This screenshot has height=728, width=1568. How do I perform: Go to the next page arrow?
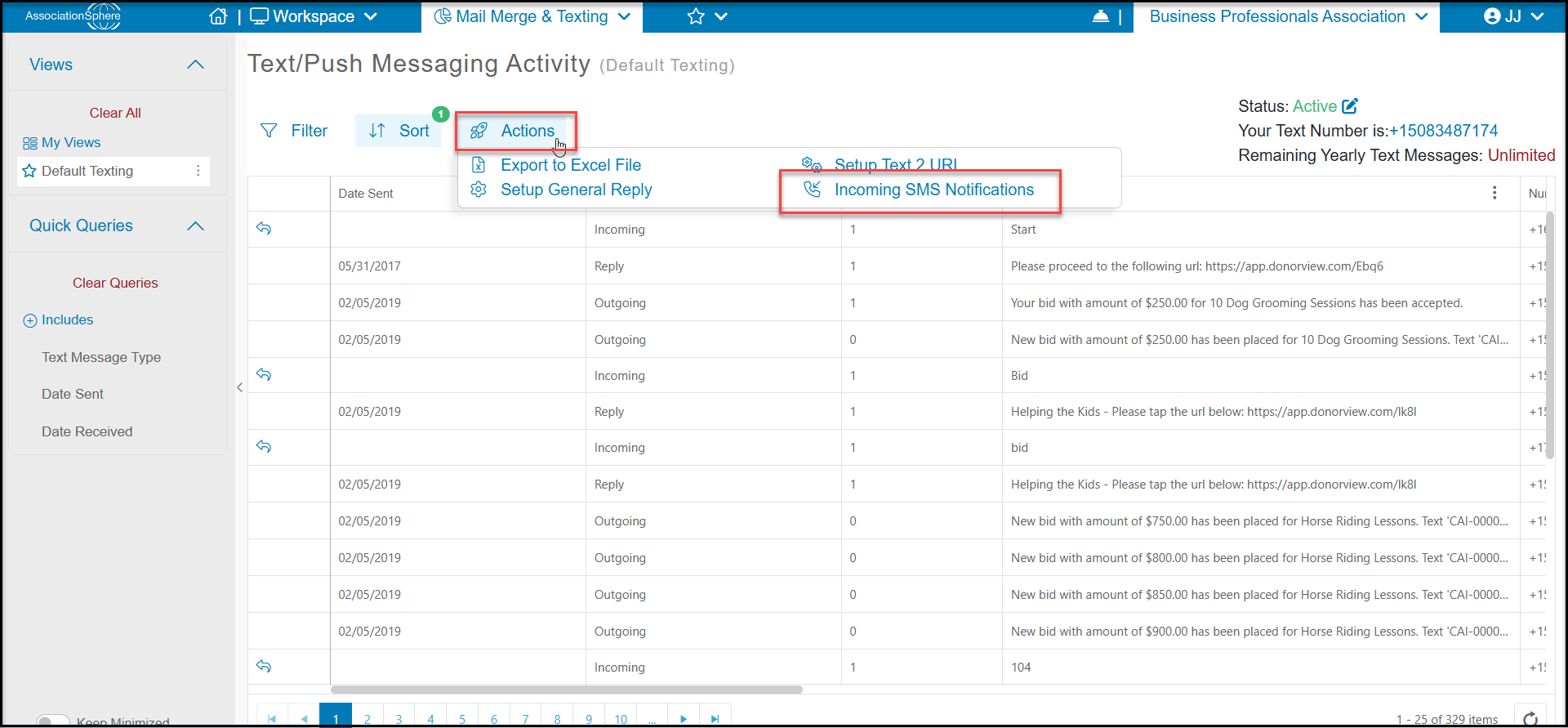[684, 719]
